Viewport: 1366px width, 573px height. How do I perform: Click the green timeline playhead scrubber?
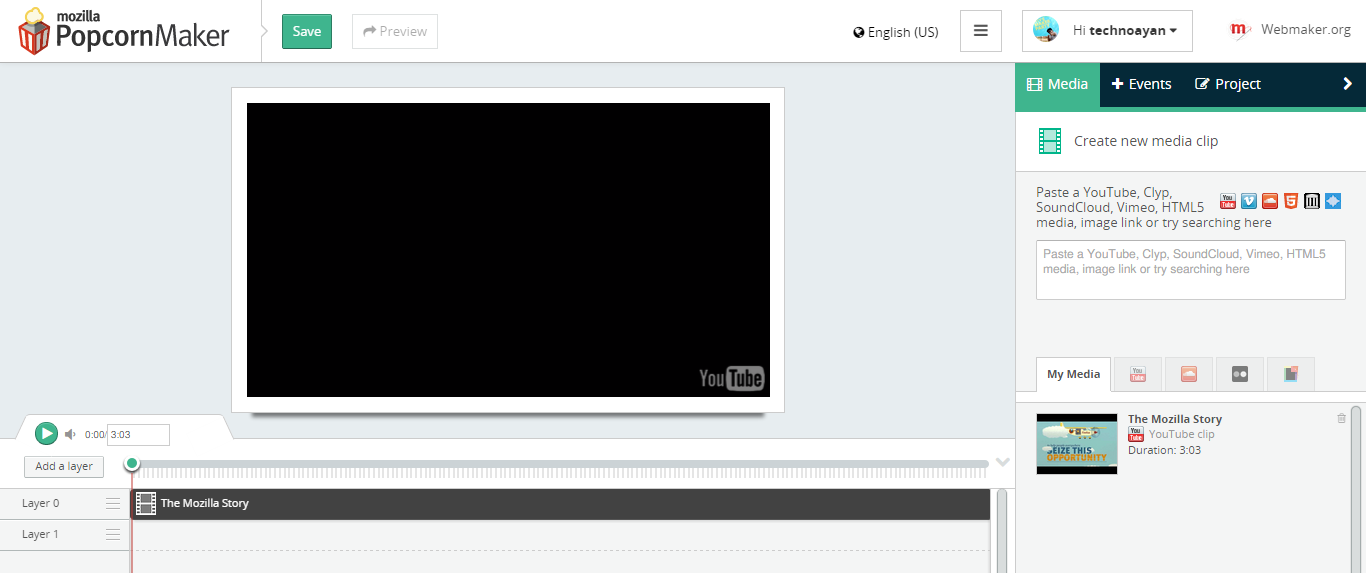point(132,463)
